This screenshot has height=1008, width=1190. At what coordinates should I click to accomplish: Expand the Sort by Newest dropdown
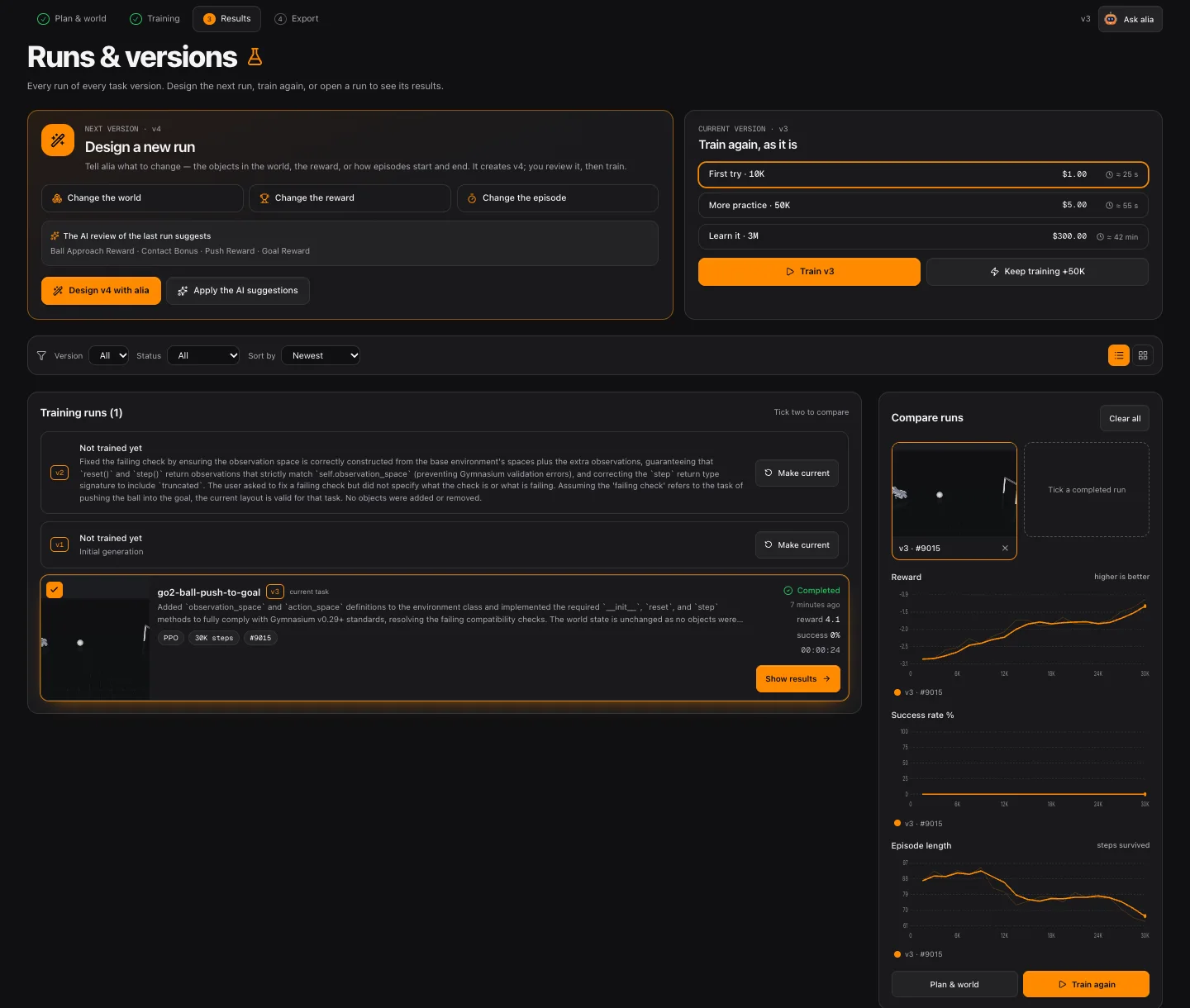pos(321,355)
